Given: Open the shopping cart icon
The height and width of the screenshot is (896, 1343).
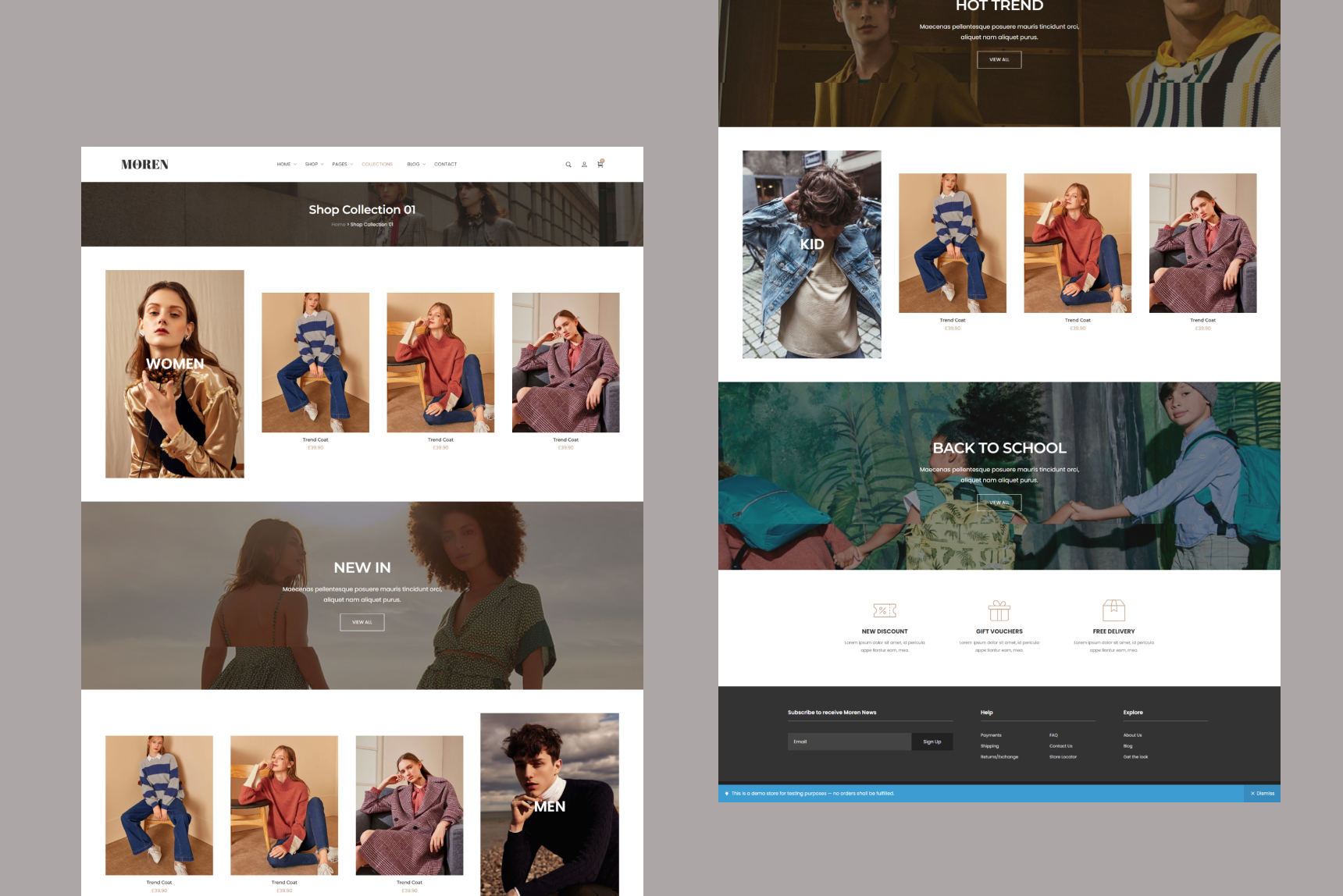Looking at the screenshot, I should [600, 164].
